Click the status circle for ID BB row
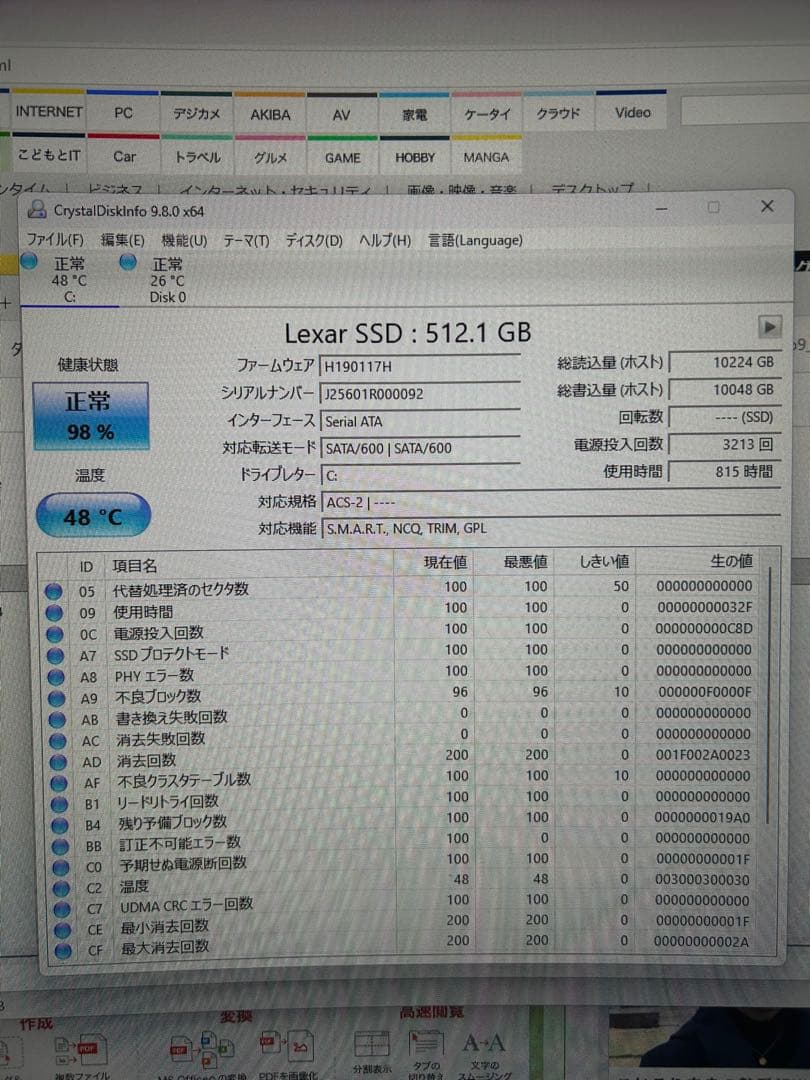This screenshot has height=1080, width=810. pyautogui.click(x=61, y=846)
